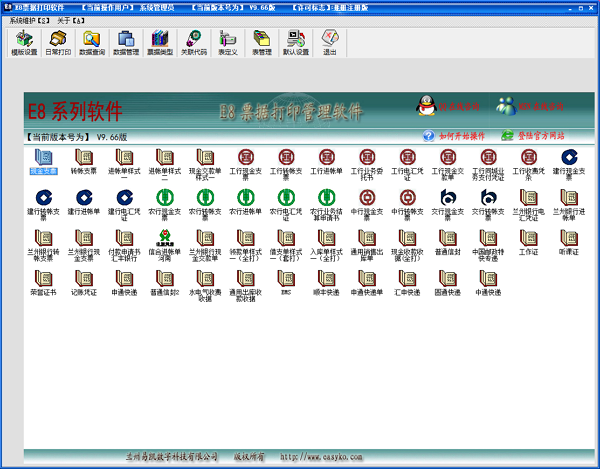Viewport: 600px width, 469px height.
Task: Select the 兰州银行进帐单 template icon
Action: 569,205
